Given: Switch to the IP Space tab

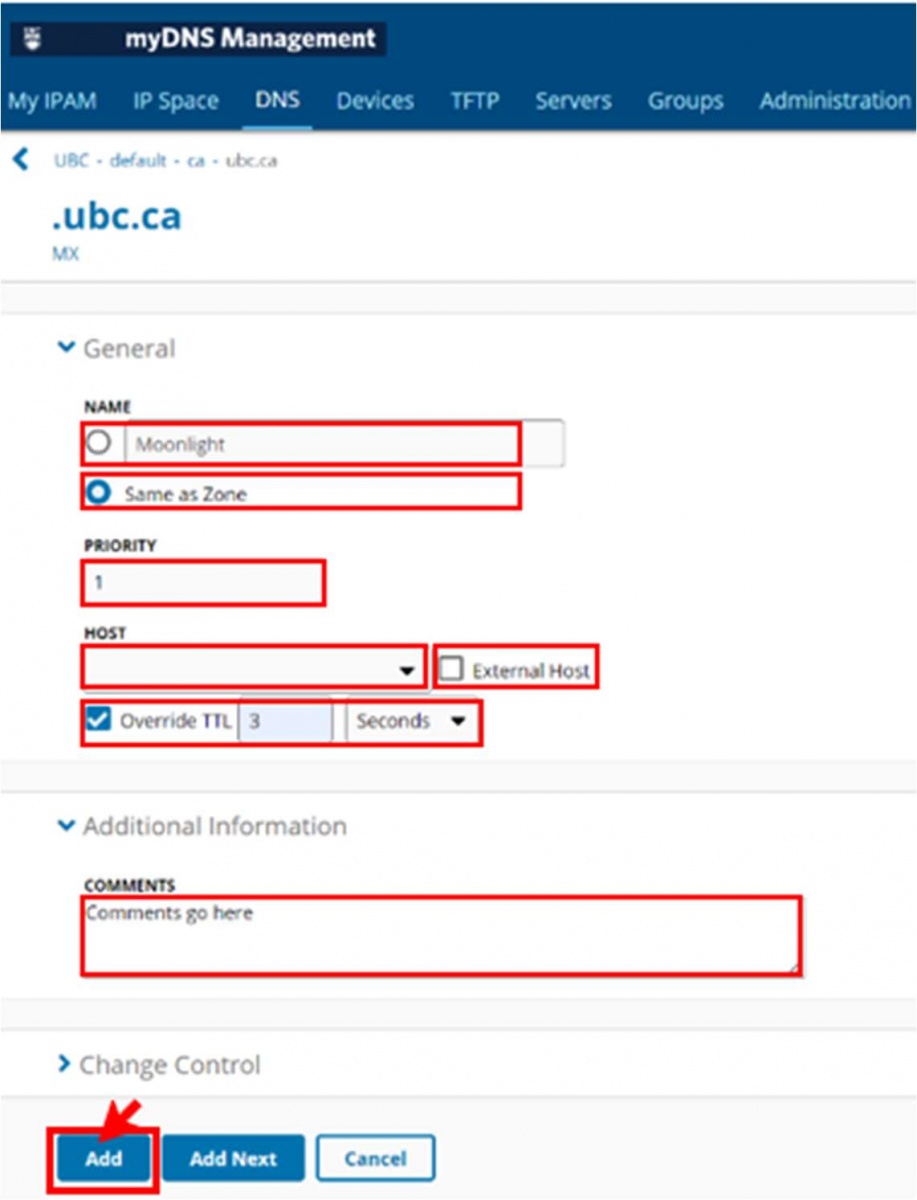Looking at the screenshot, I should click(x=175, y=101).
